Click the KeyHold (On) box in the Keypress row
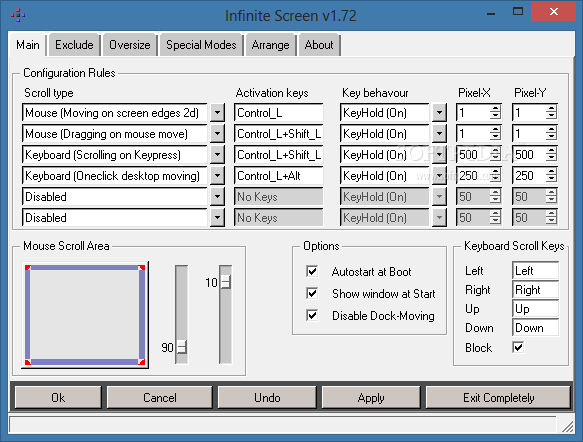 385,155
